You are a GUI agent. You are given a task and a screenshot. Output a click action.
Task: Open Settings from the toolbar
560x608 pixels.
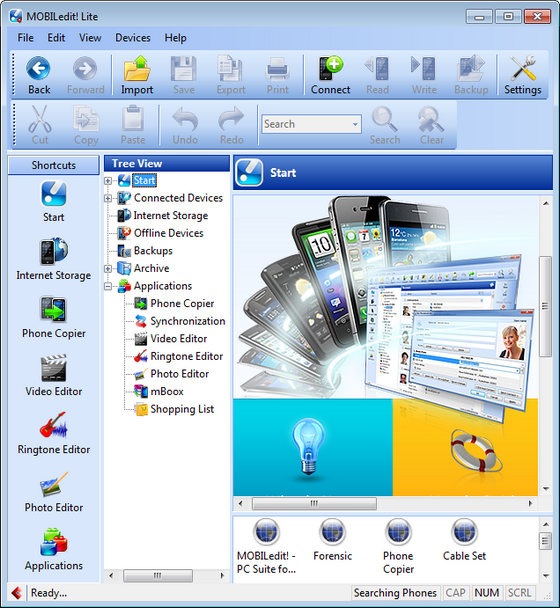pyautogui.click(x=523, y=75)
